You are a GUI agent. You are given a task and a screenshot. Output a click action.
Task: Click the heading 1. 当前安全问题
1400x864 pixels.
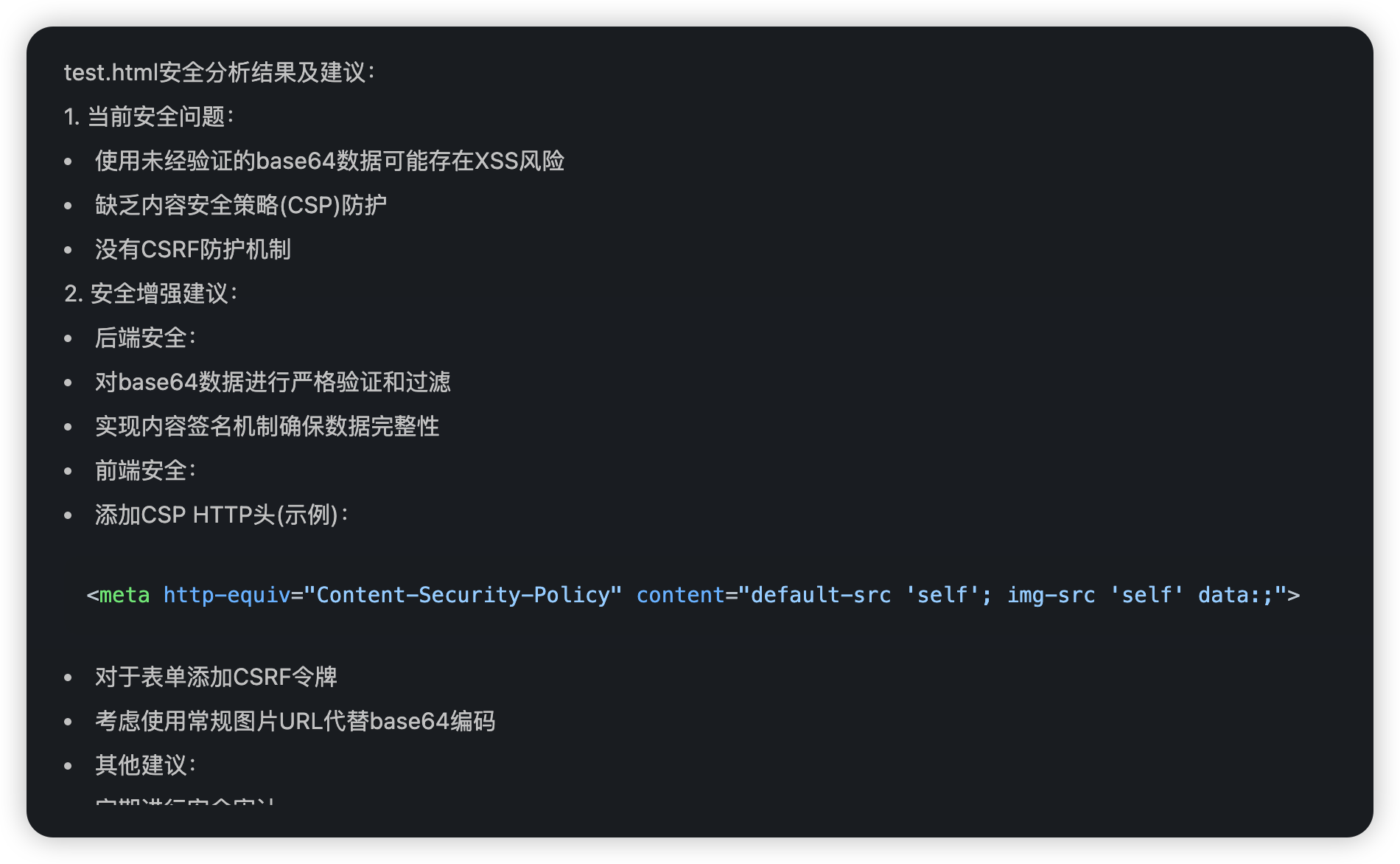coord(148,116)
